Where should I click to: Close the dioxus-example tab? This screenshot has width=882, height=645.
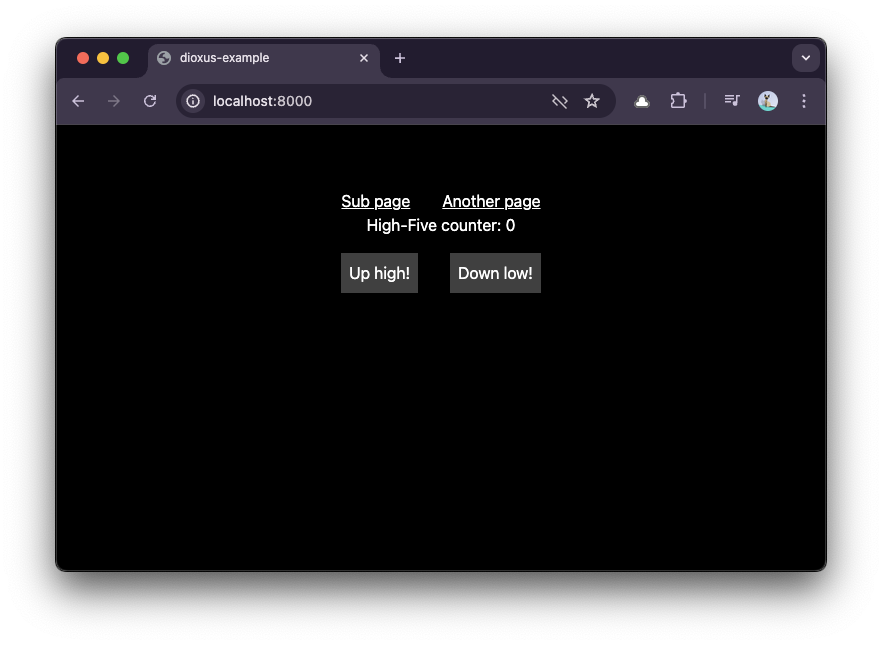pyautogui.click(x=364, y=58)
